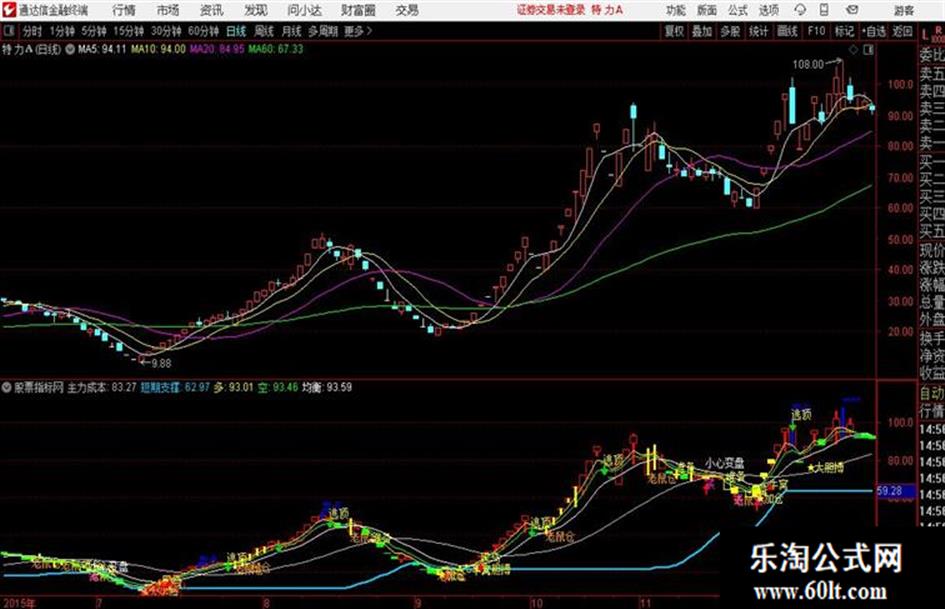945x609 pixels.
Task: Open the 交易 menu
Action: 407,10
